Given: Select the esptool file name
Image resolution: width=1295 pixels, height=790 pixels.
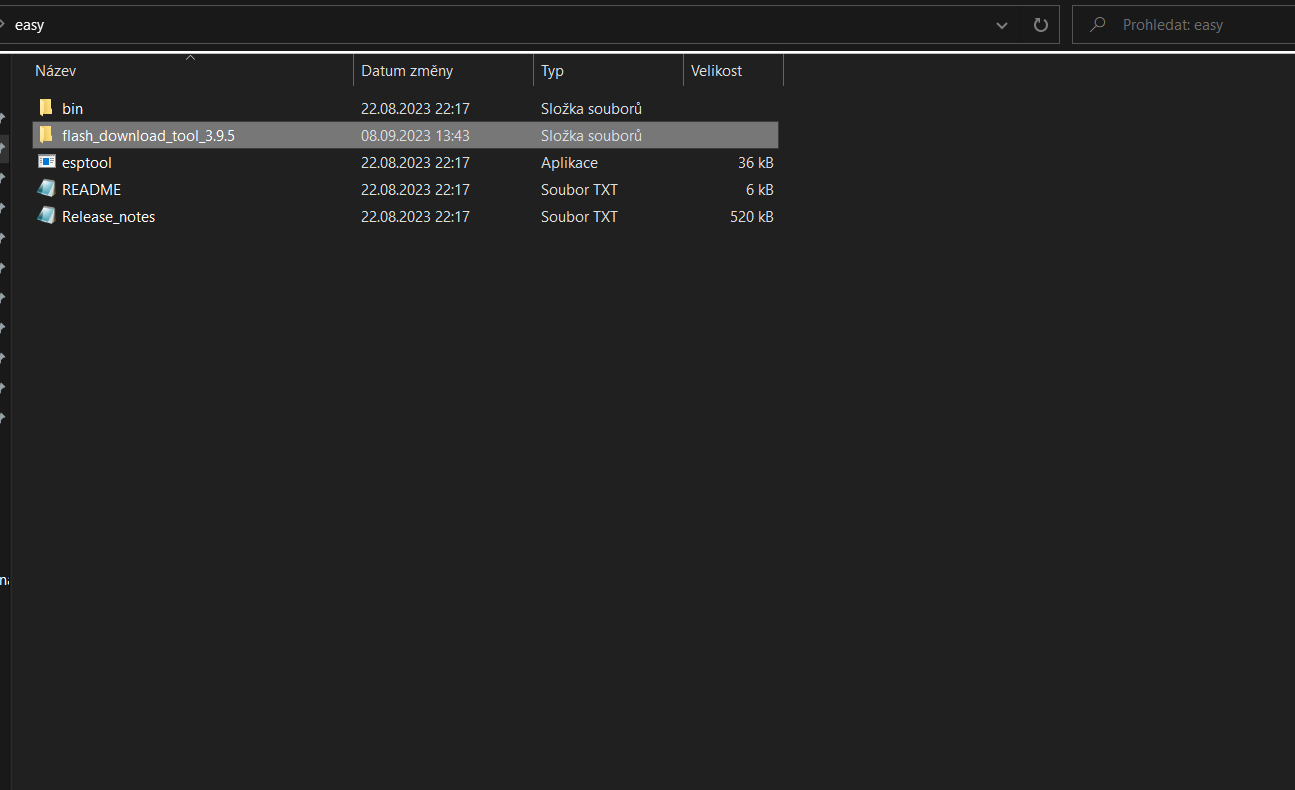Looking at the screenshot, I should [87, 162].
